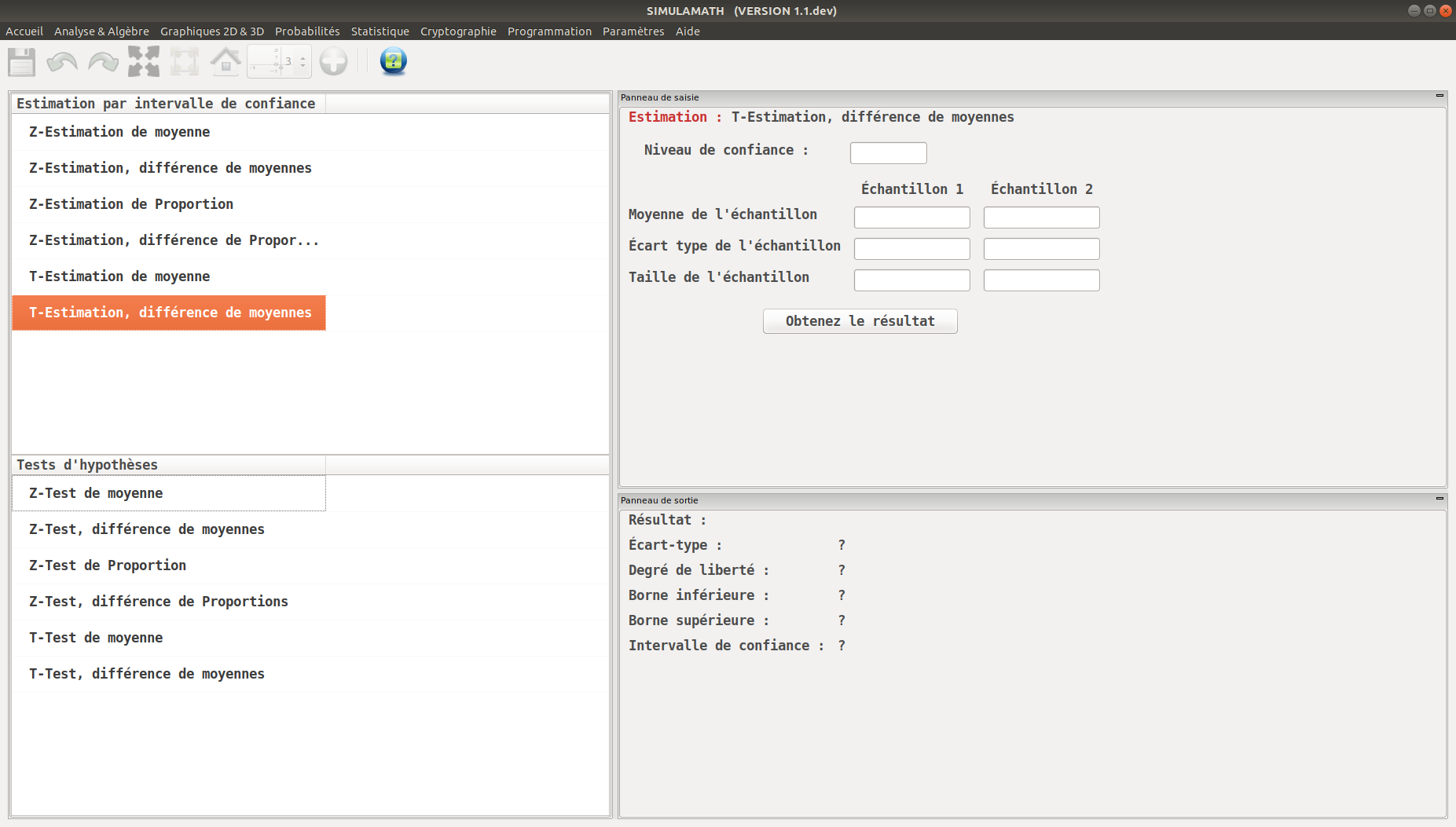Click the Écart type field for Échantillon 1

(x=911, y=248)
